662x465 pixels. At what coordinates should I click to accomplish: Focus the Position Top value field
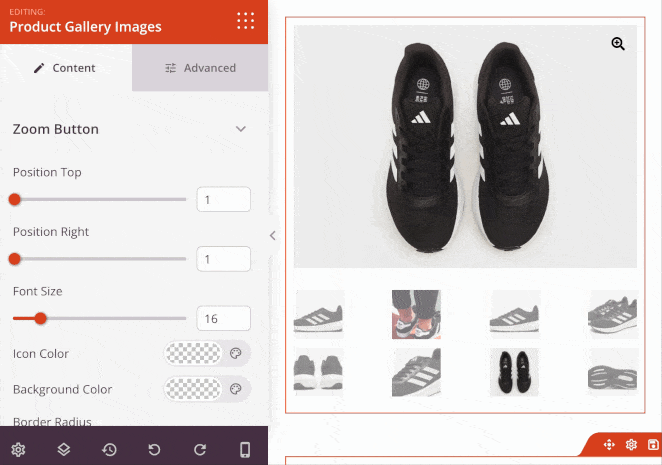click(x=223, y=199)
